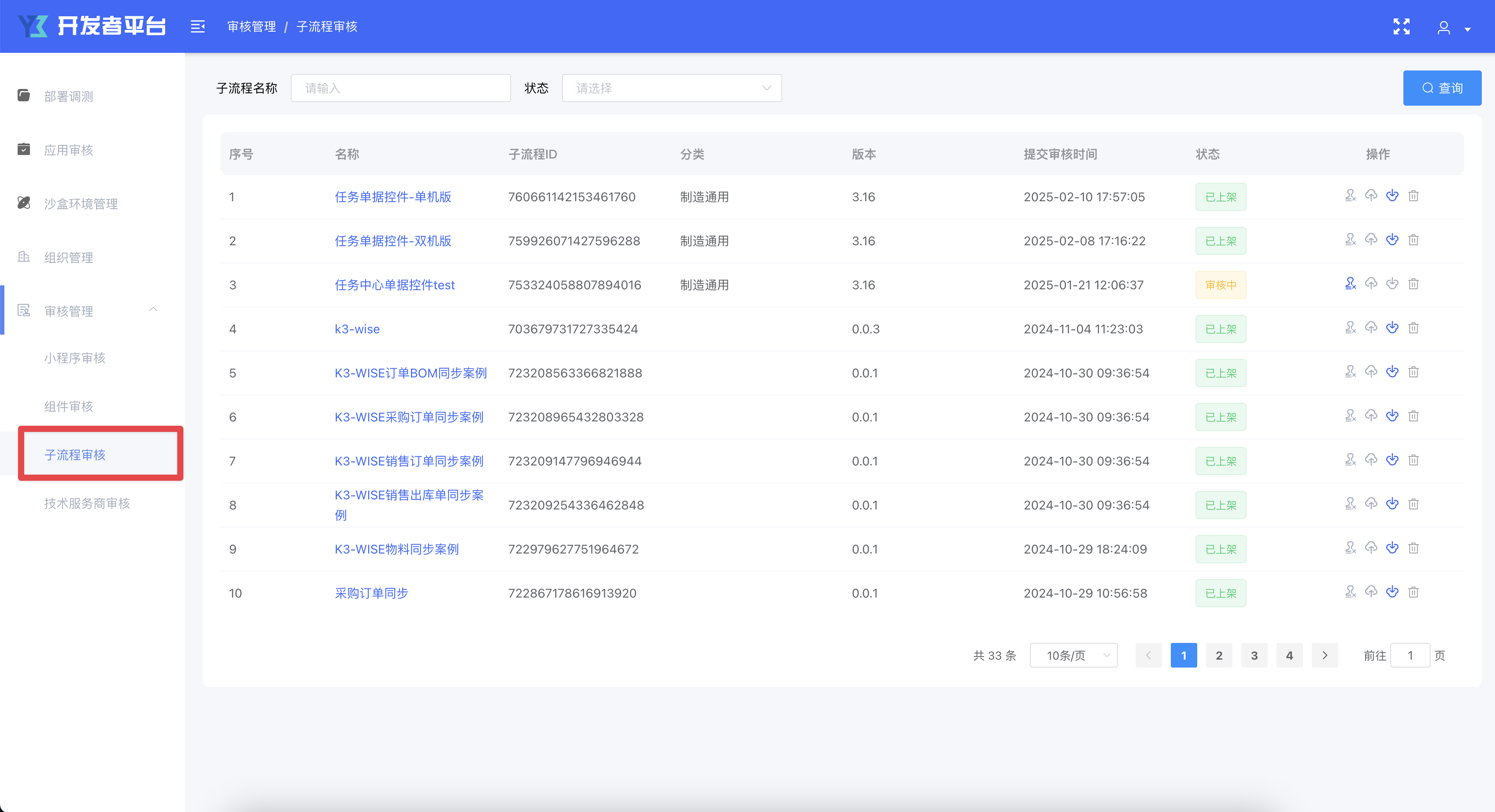
Task: Go to page 3 in pagination
Action: pyautogui.click(x=1254, y=655)
